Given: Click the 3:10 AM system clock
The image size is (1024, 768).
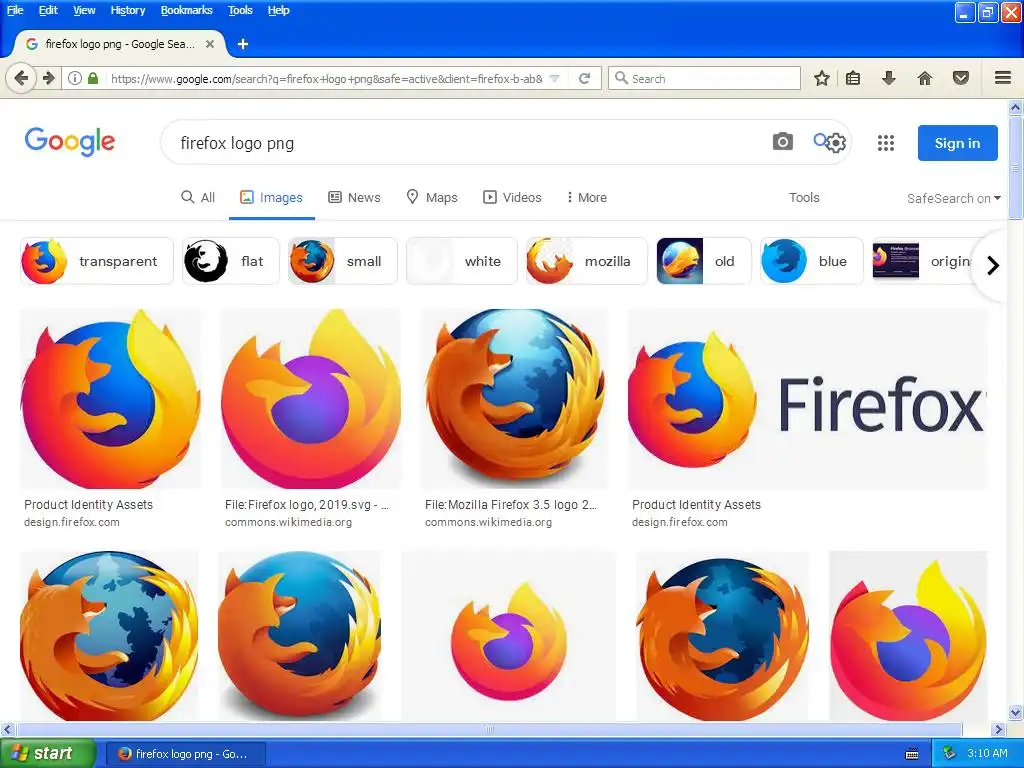Looking at the screenshot, I should (987, 753).
